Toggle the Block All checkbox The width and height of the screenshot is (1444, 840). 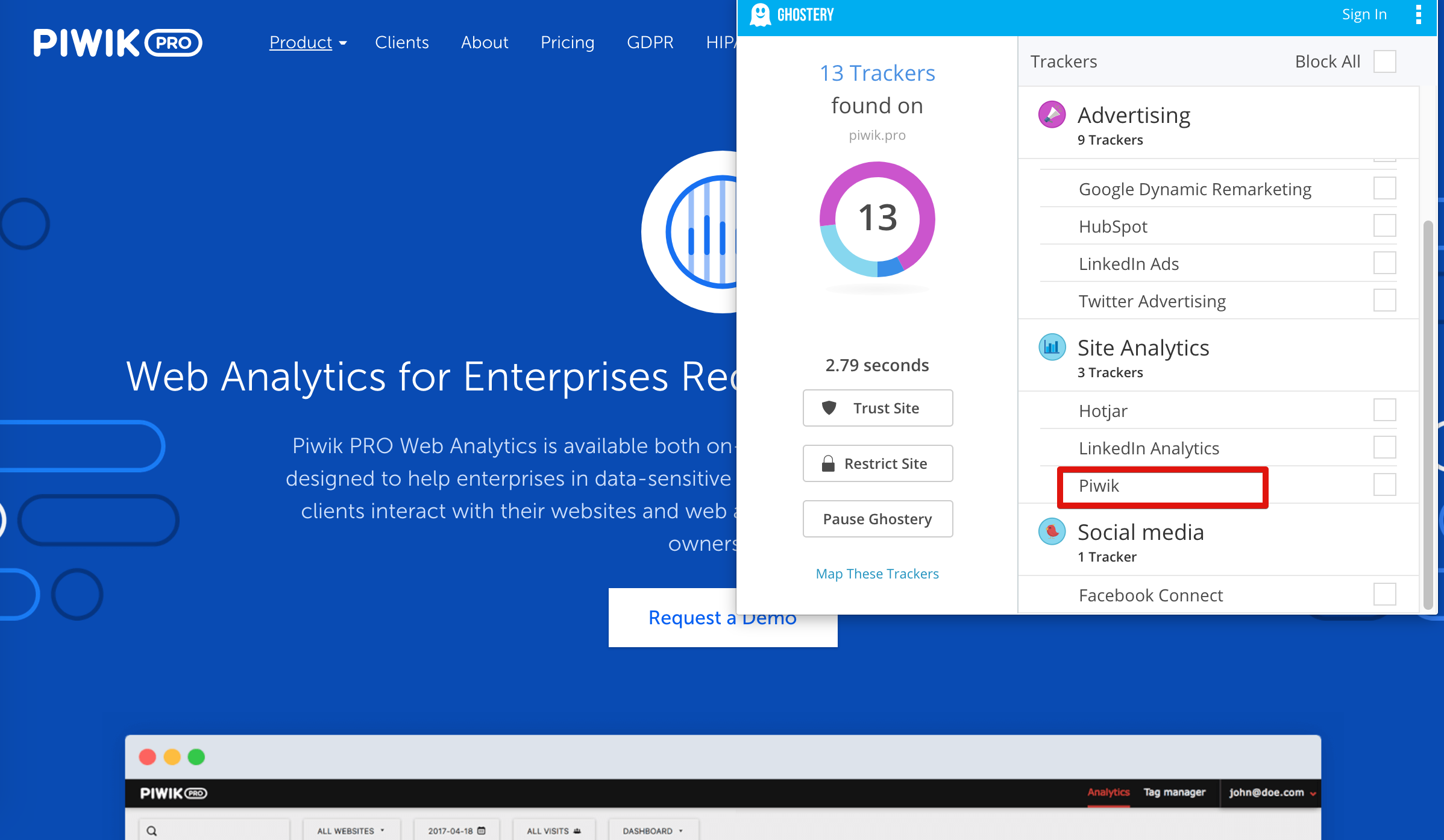(1385, 61)
